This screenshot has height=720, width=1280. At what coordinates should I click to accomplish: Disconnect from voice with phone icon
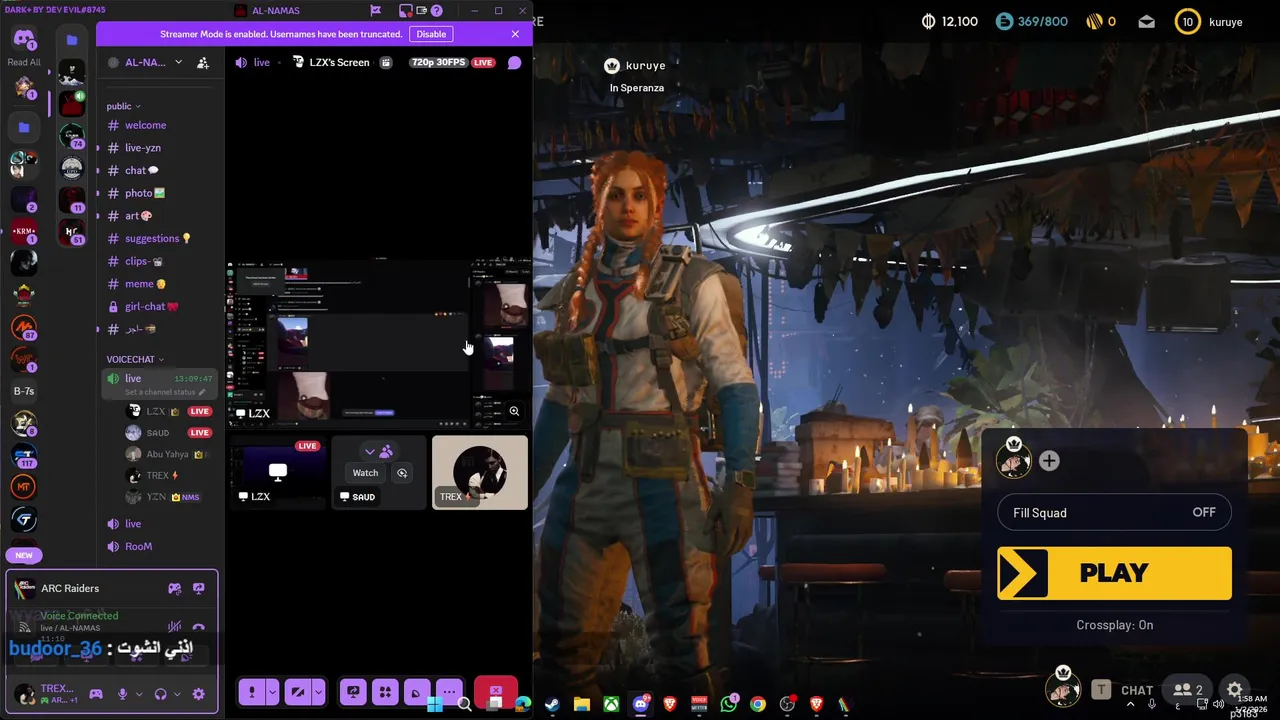[x=198, y=628]
